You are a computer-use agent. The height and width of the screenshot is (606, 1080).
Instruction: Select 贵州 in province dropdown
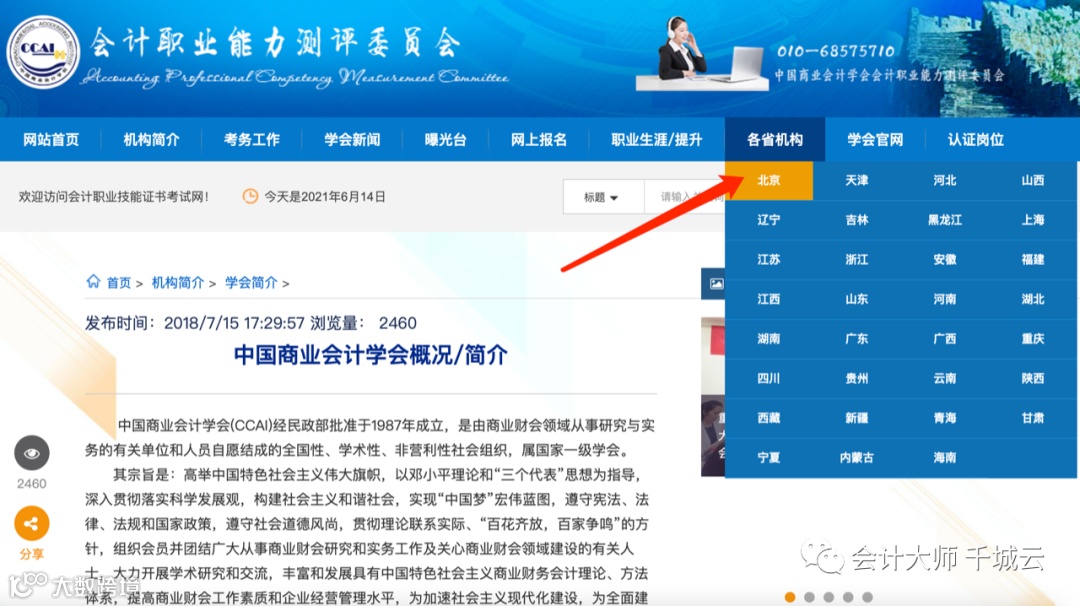[x=857, y=378]
